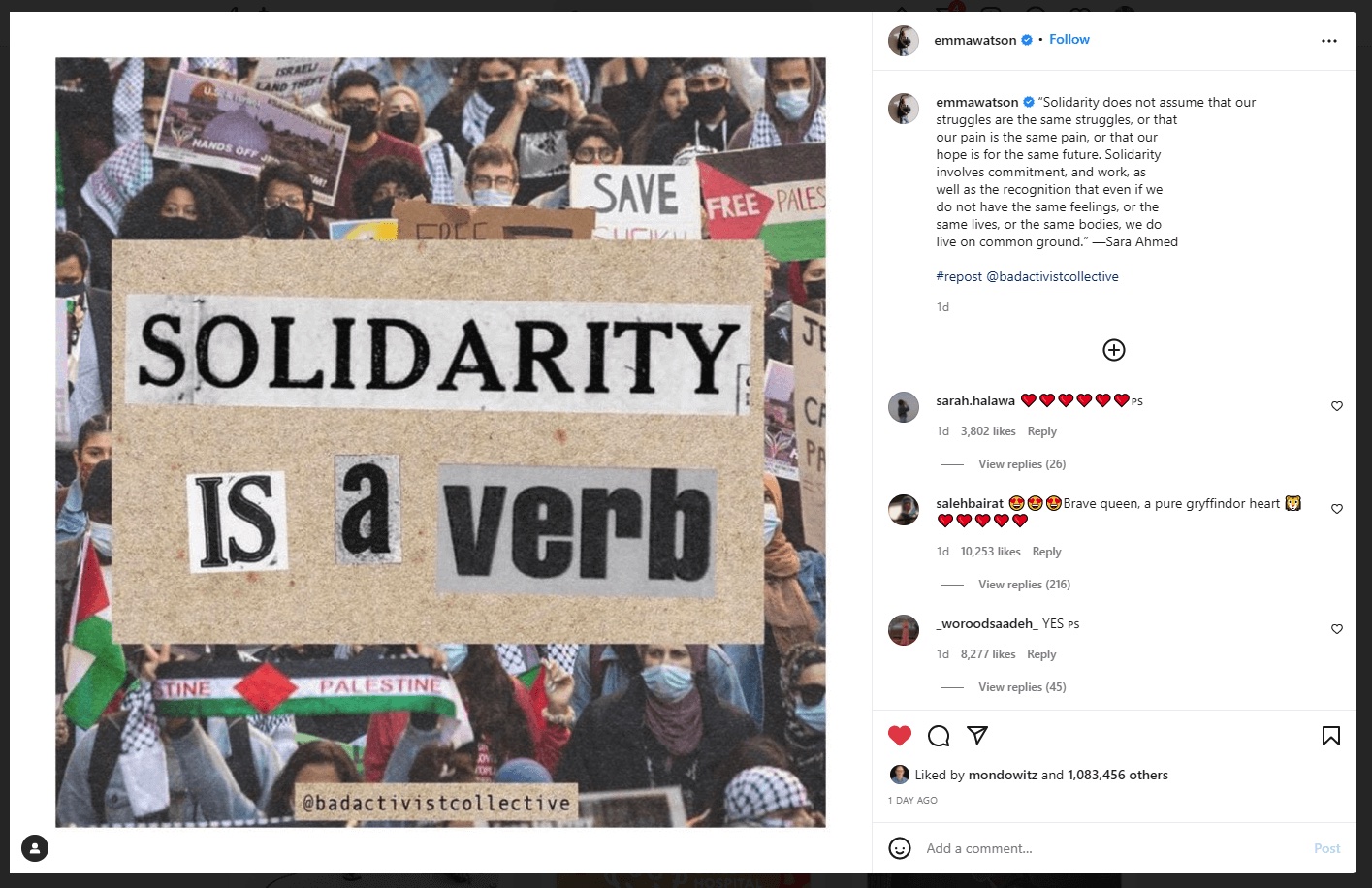Unlike the post with red heart icon
This screenshot has height=888, width=1372.
point(900,736)
